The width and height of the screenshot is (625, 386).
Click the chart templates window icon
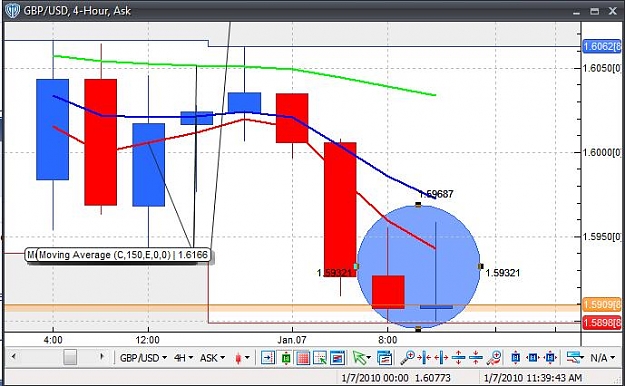click(384, 358)
